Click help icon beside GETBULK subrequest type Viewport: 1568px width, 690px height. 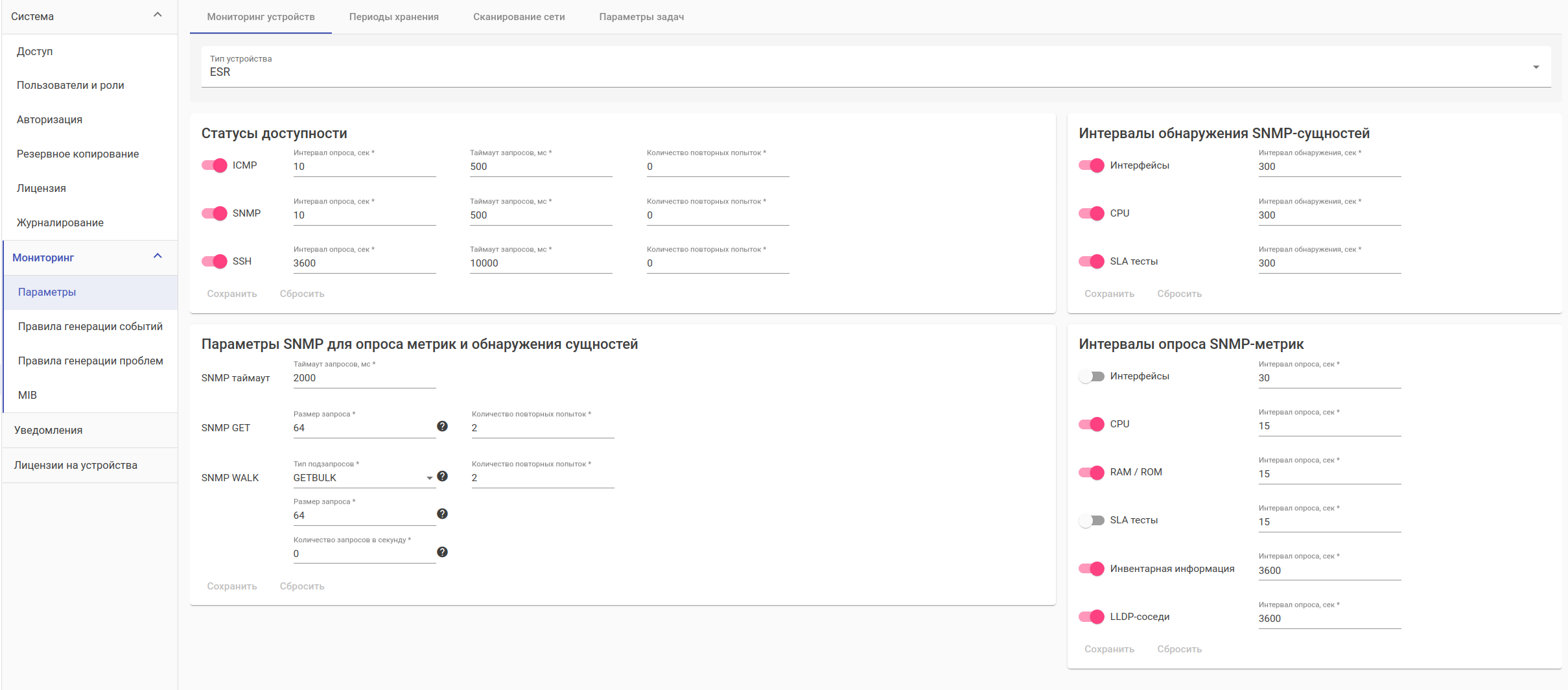coord(442,476)
